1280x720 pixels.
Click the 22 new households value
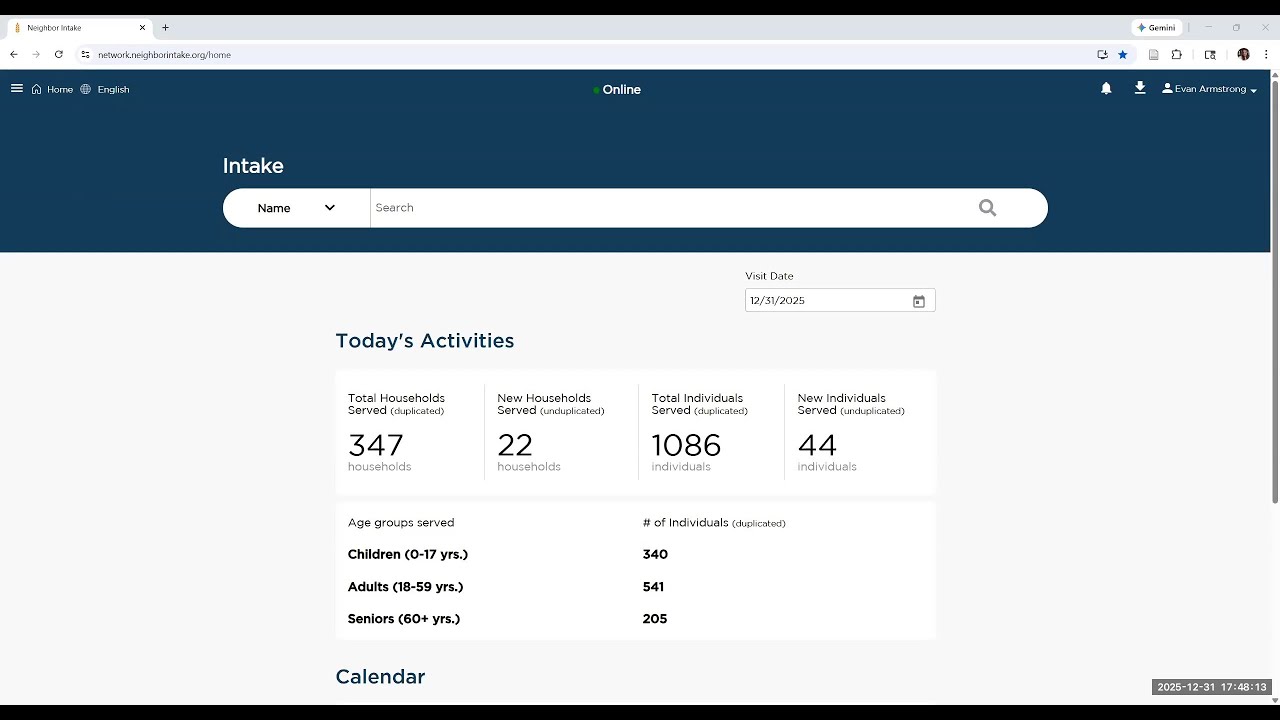pos(515,444)
